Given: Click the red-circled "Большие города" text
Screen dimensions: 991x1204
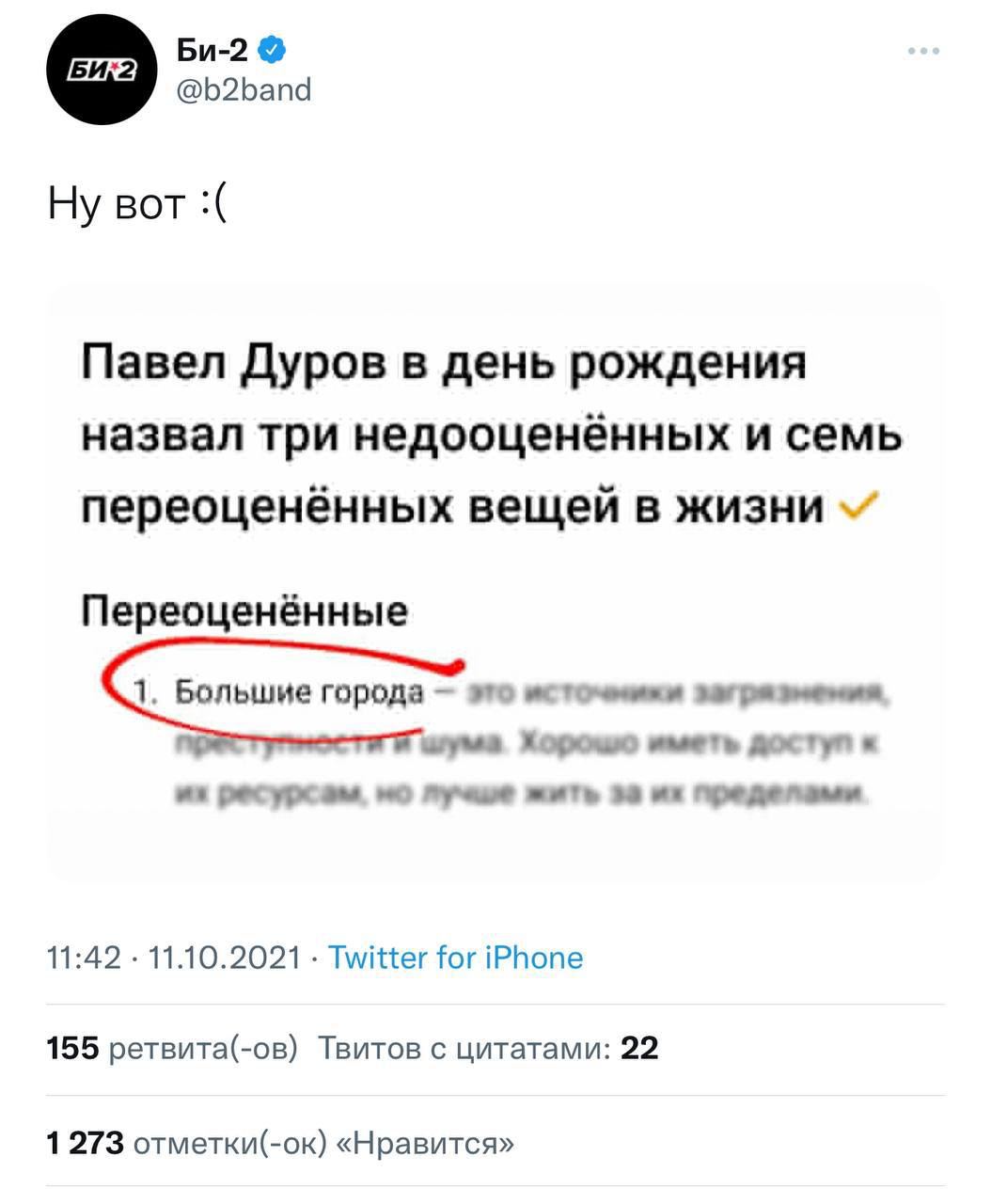Looking at the screenshot, I should [301, 693].
